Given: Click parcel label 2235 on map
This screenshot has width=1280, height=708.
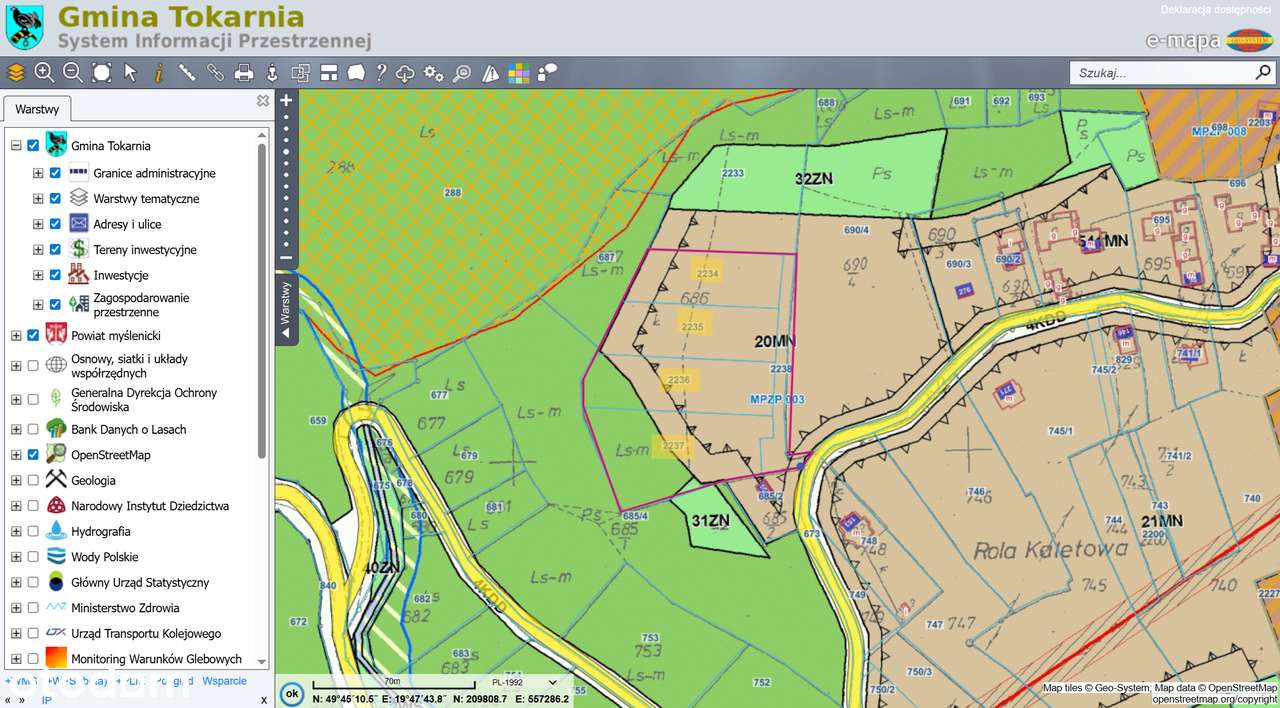Looking at the screenshot, I should [692, 327].
